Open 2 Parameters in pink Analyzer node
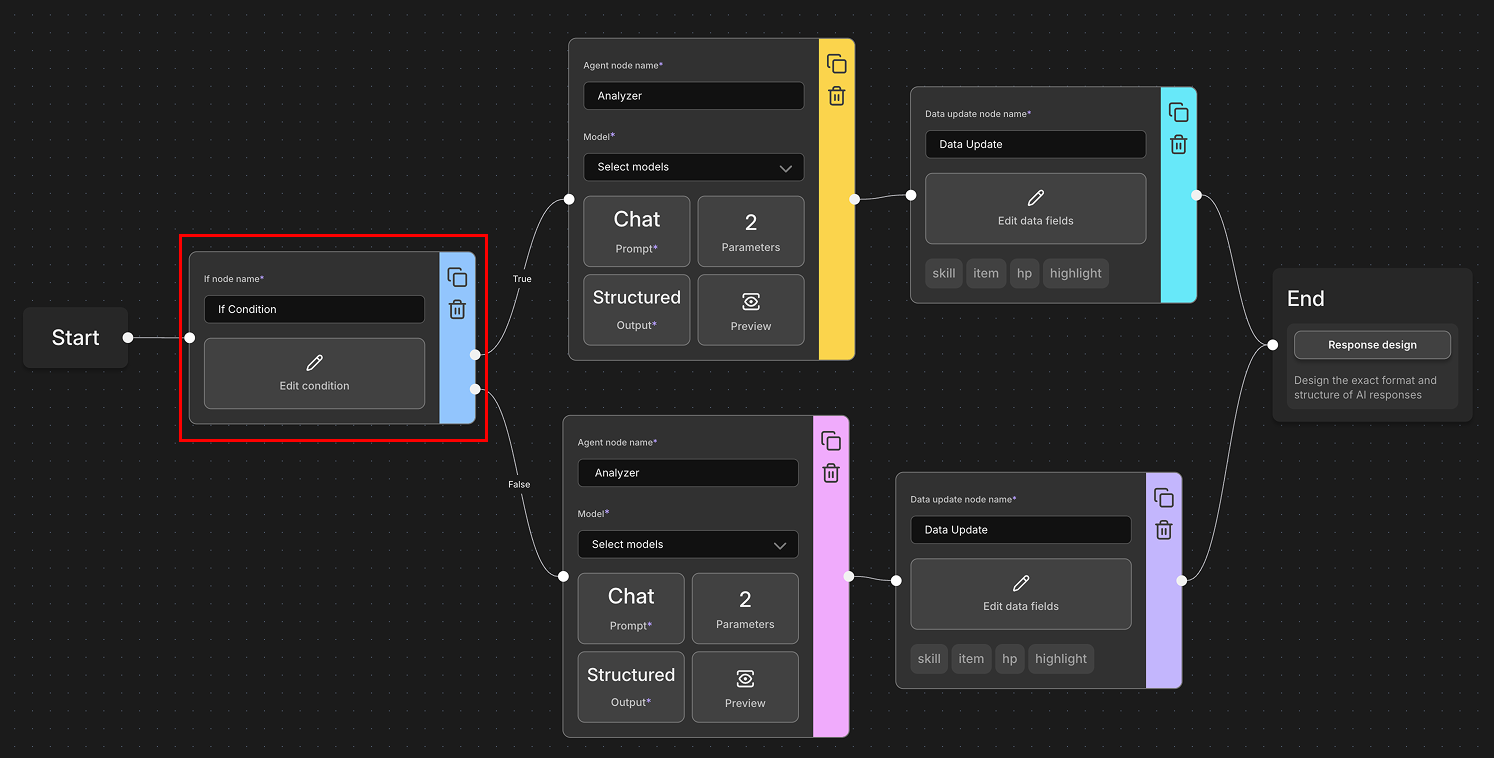 click(x=745, y=608)
